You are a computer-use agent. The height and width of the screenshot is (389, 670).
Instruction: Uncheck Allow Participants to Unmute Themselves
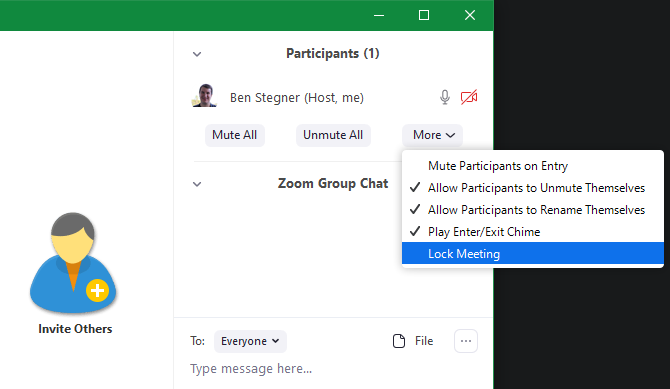pyautogui.click(x=532, y=188)
